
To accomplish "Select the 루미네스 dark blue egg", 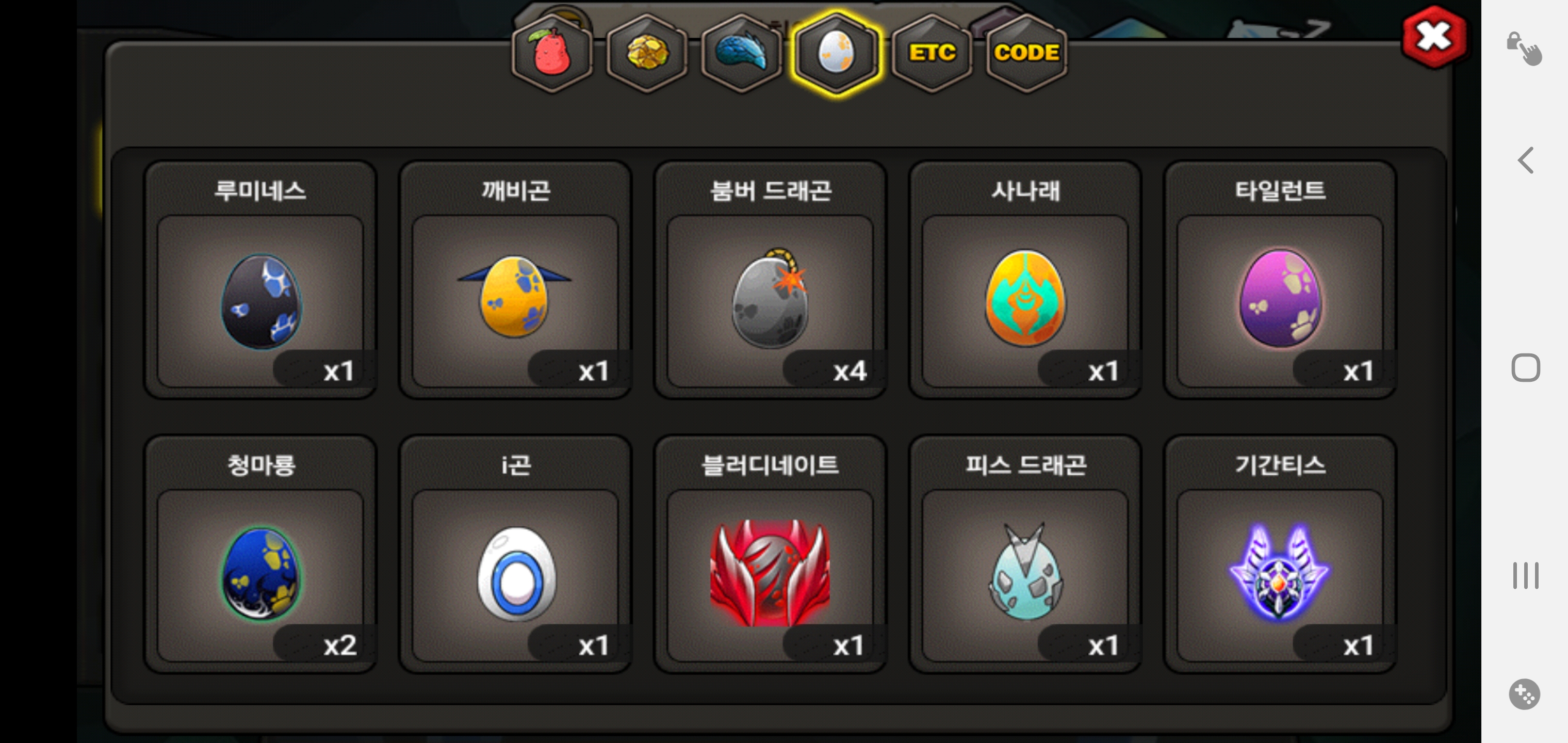I will (260, 280).
